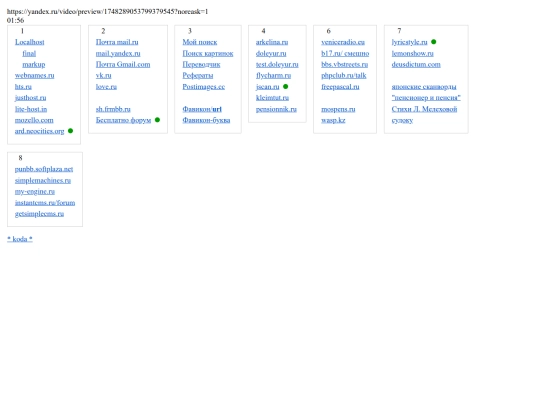Visit deusdictum.com link
This screenshot has width=540, height=405.
click(x=416, y=64)
